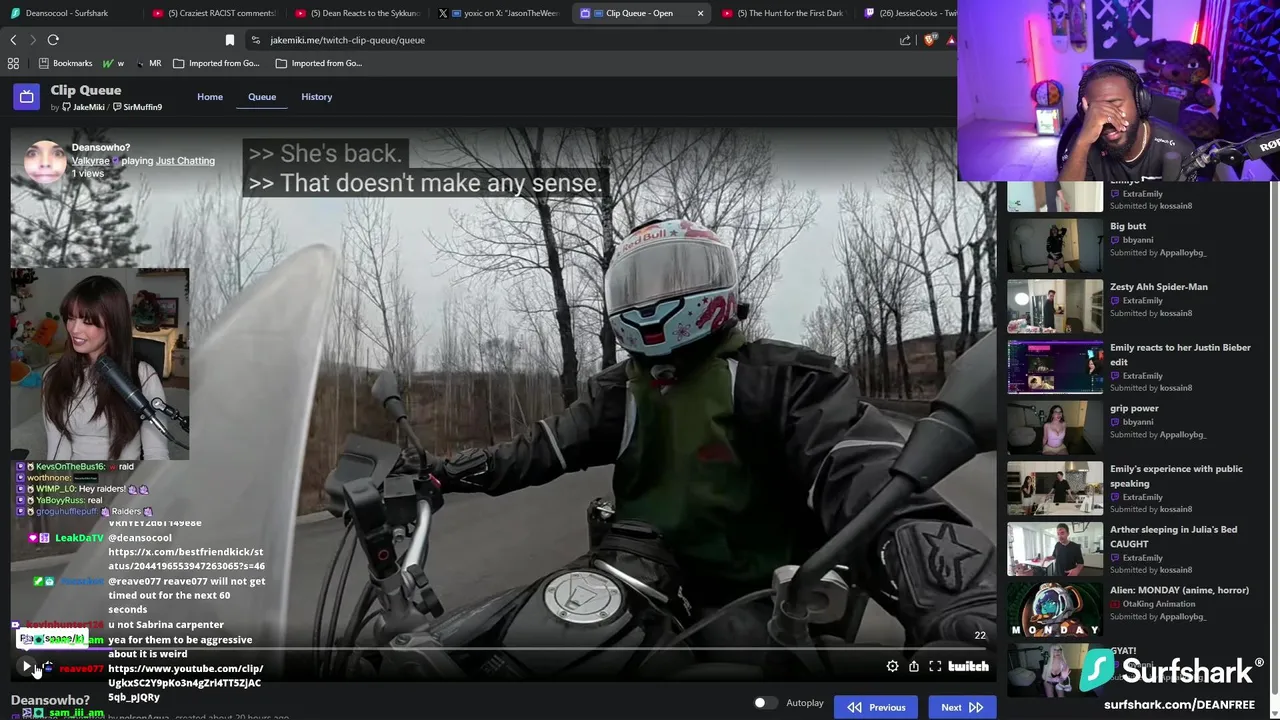The image size is (1280, 720).
Task: Open the 'Zesty Ahh Spider-Man' clip thumbnail
Action: (1055, 306)
